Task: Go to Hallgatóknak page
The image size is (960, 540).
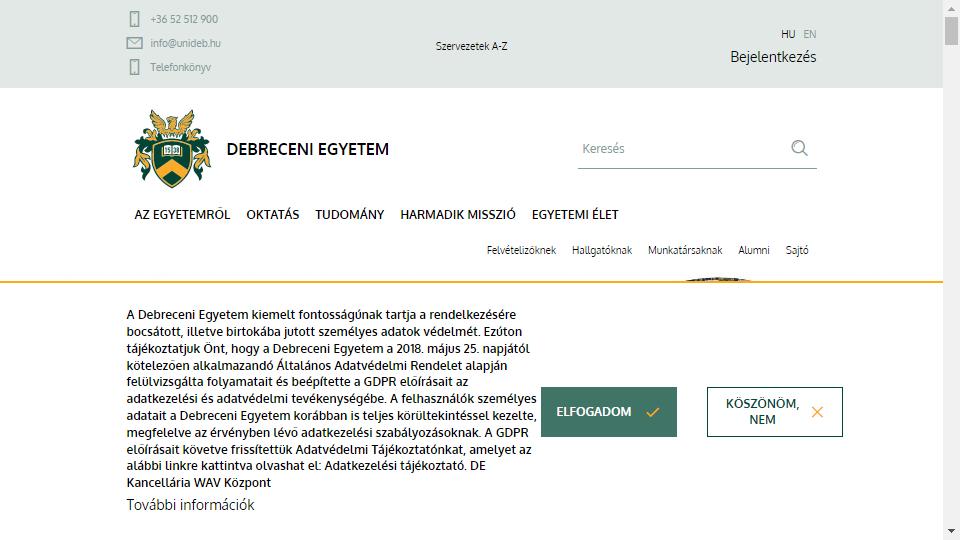Action: coord(602,250)
